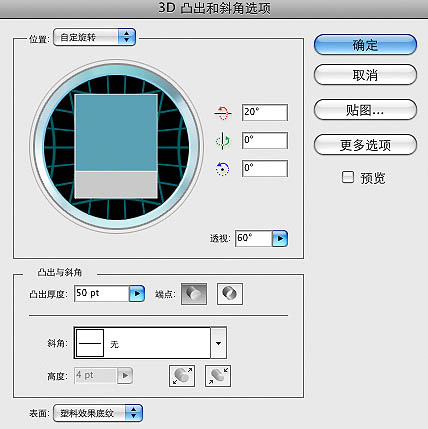Click the bevel shape preview thumbnail
The width and height of the screenshot is (428, 429).
[x=90, y=343]
